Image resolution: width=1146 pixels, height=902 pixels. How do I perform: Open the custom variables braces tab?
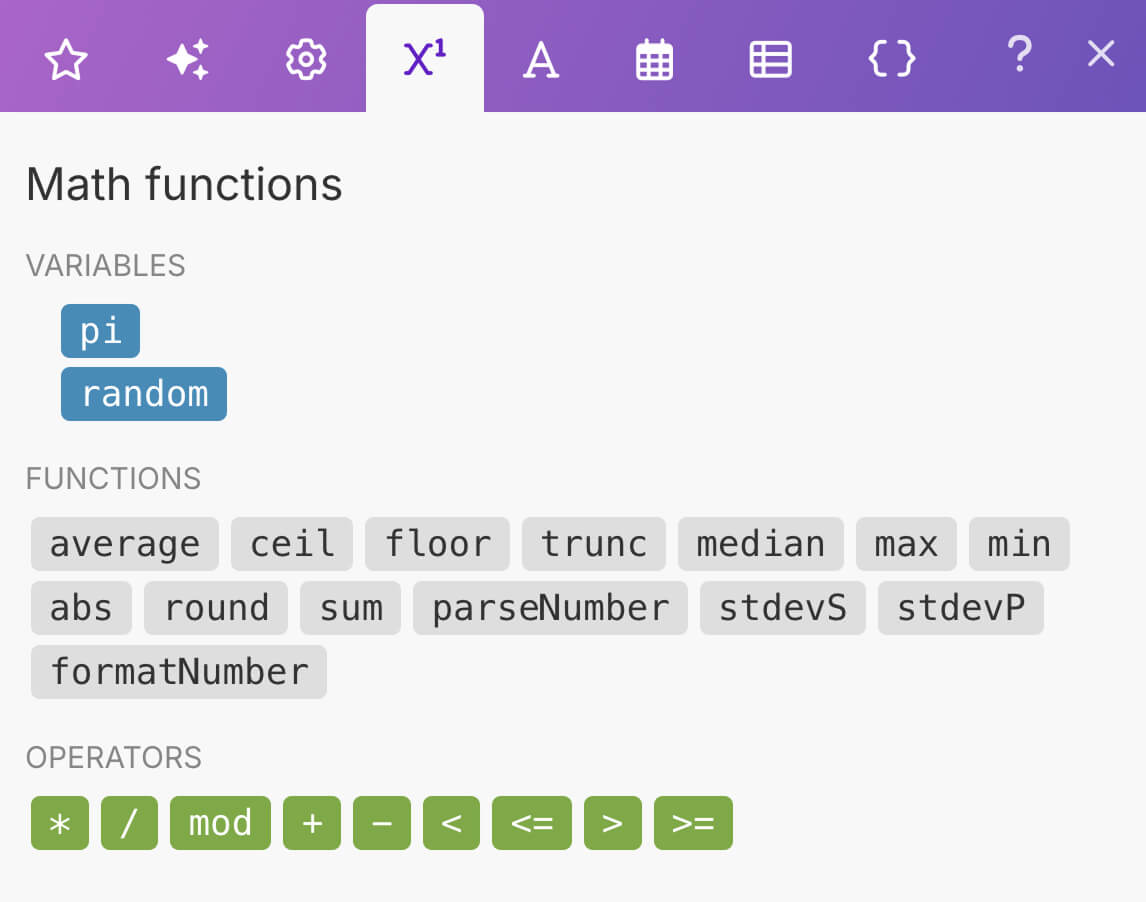(892, 58)
